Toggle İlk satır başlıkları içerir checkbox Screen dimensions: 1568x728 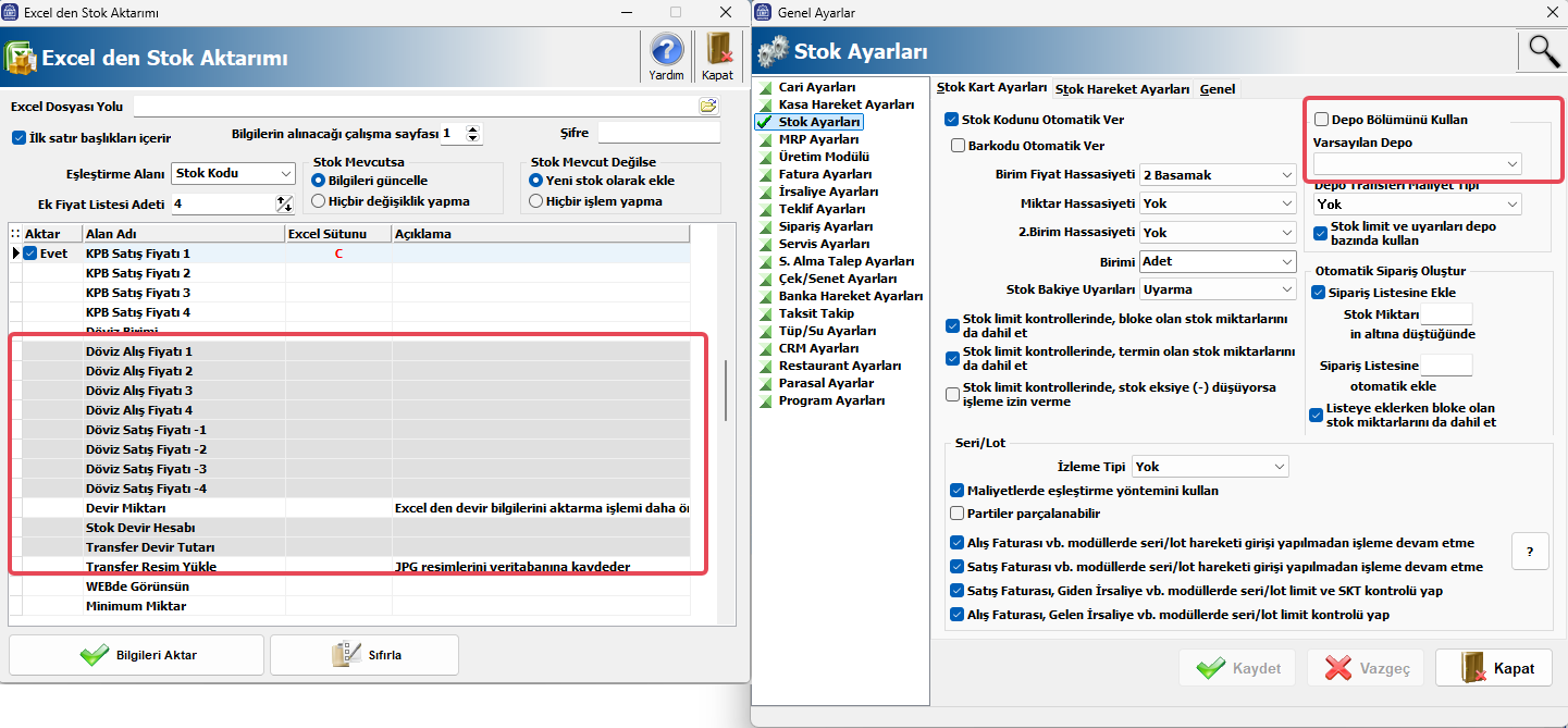point(19,138)
